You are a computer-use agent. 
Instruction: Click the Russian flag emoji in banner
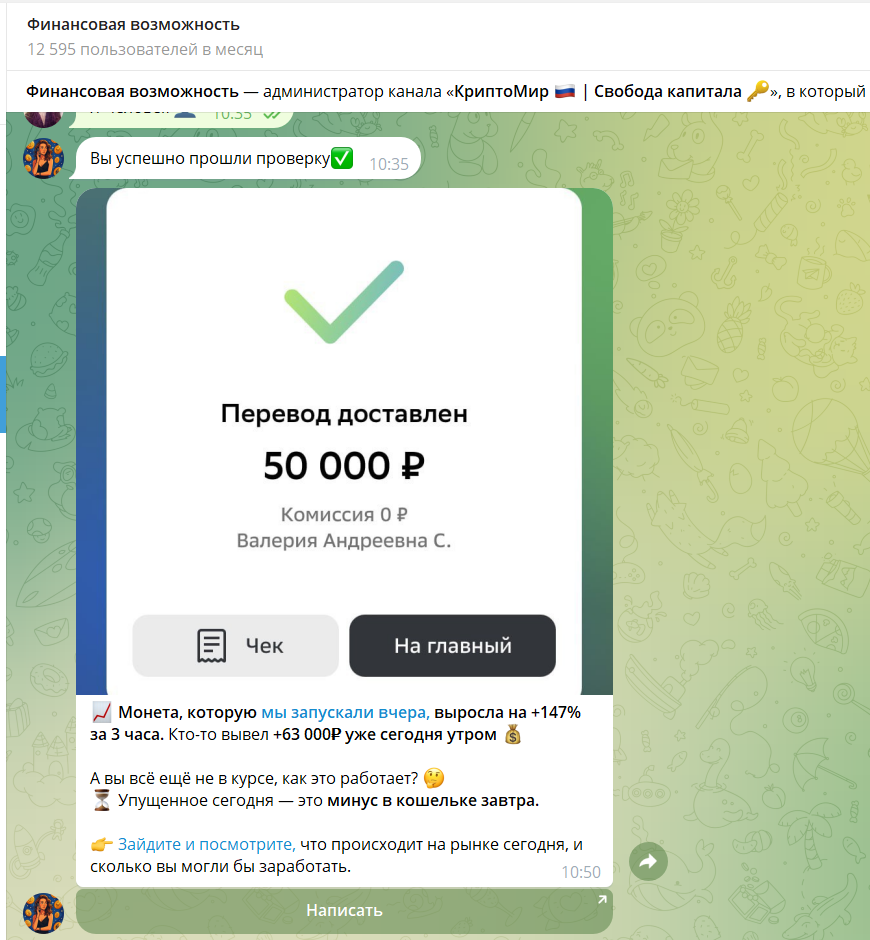(x=565, y=91)
